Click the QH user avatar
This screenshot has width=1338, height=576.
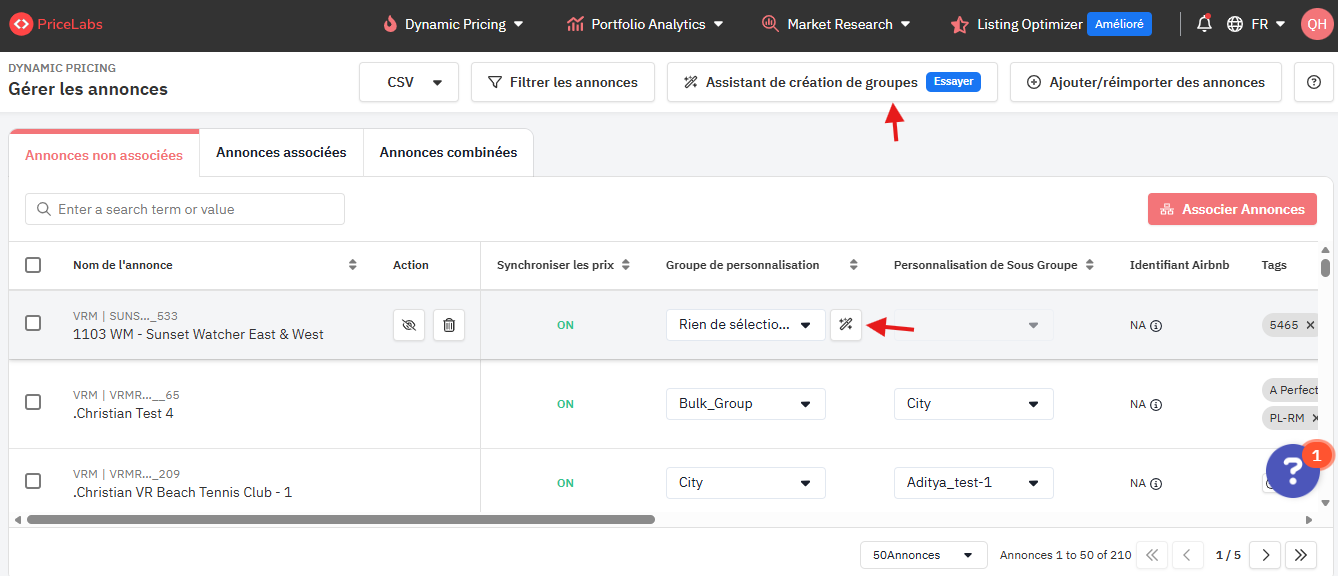tap(1316, 24)
